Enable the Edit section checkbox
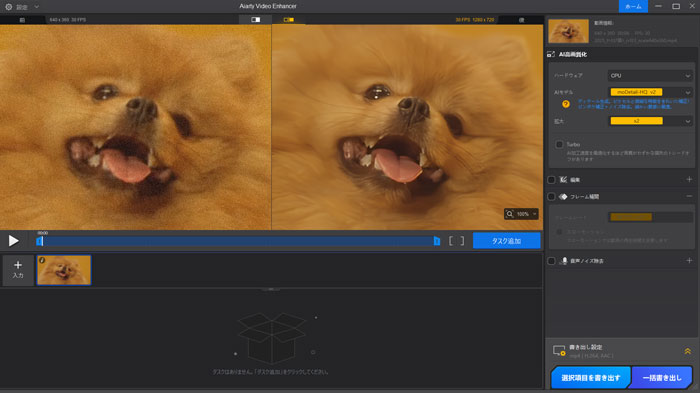This screenshot has height=393, width=700. [x=551, y=180]
